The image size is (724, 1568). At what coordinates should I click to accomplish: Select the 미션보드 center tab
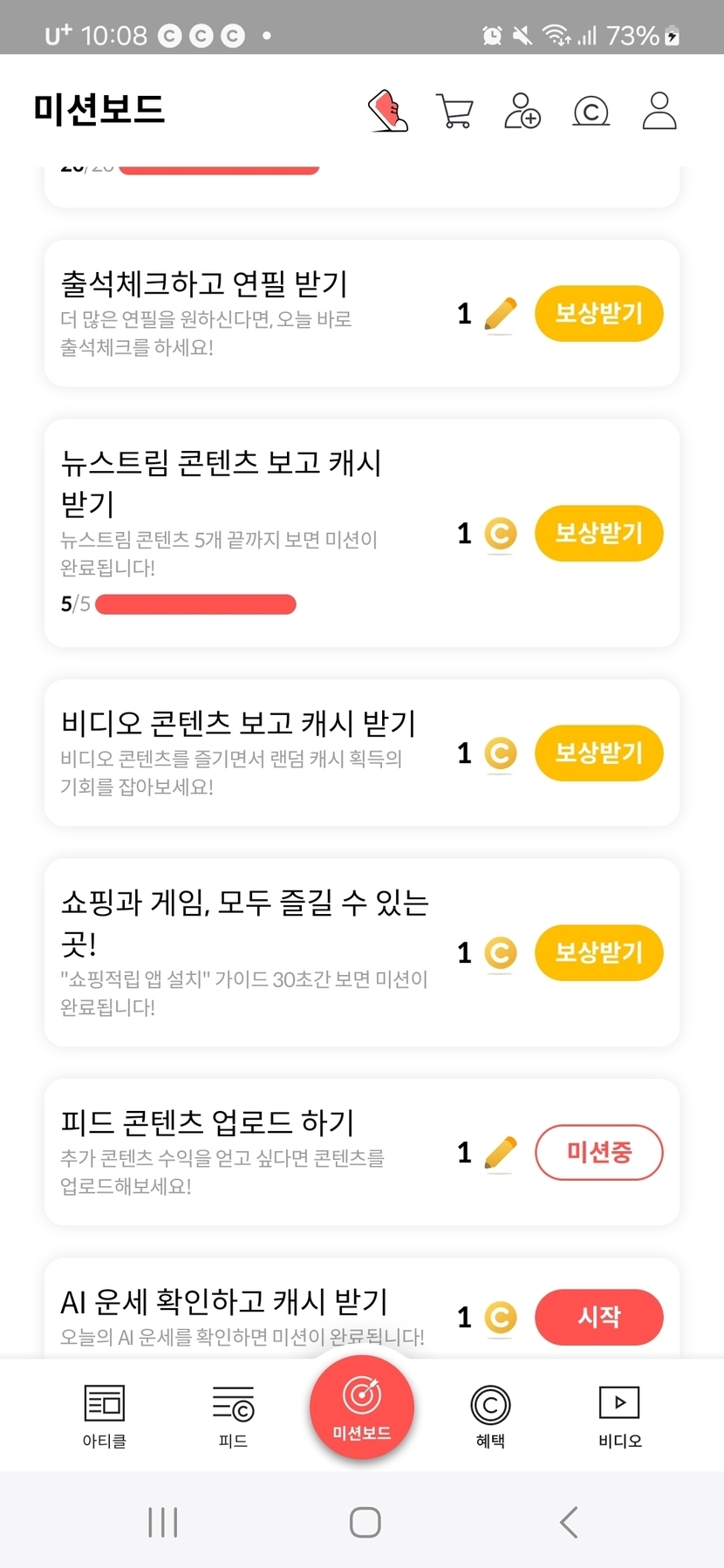tap(362, 1407)
